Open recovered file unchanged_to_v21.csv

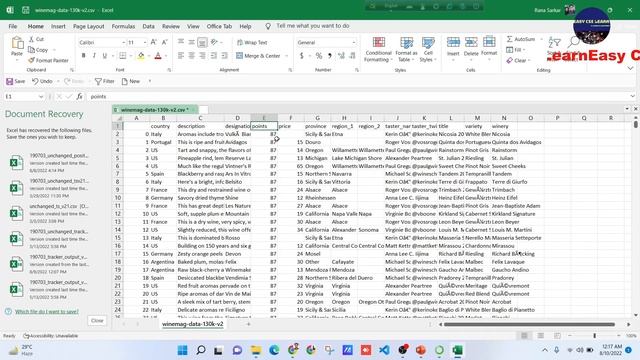[49, 213]
